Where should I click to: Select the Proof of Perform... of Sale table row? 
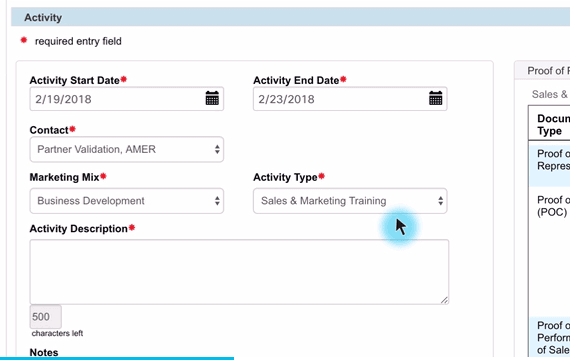550,337
